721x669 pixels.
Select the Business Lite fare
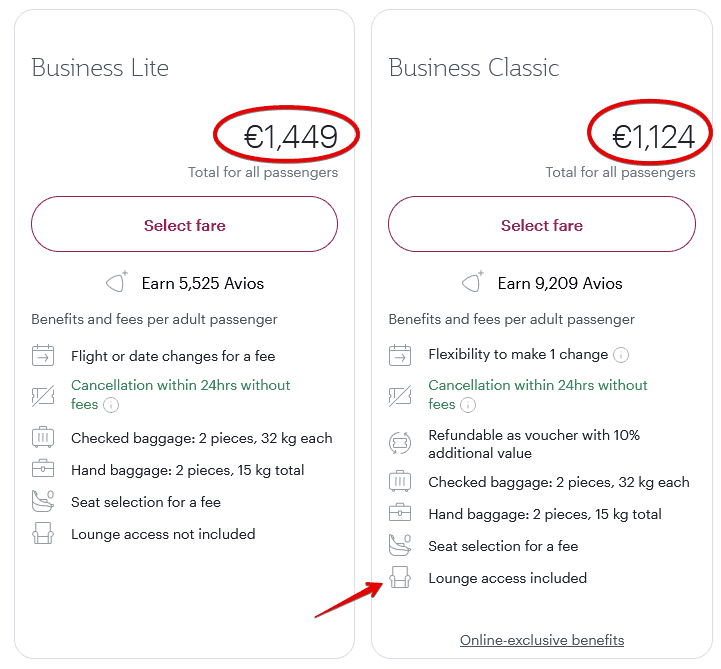184,225
